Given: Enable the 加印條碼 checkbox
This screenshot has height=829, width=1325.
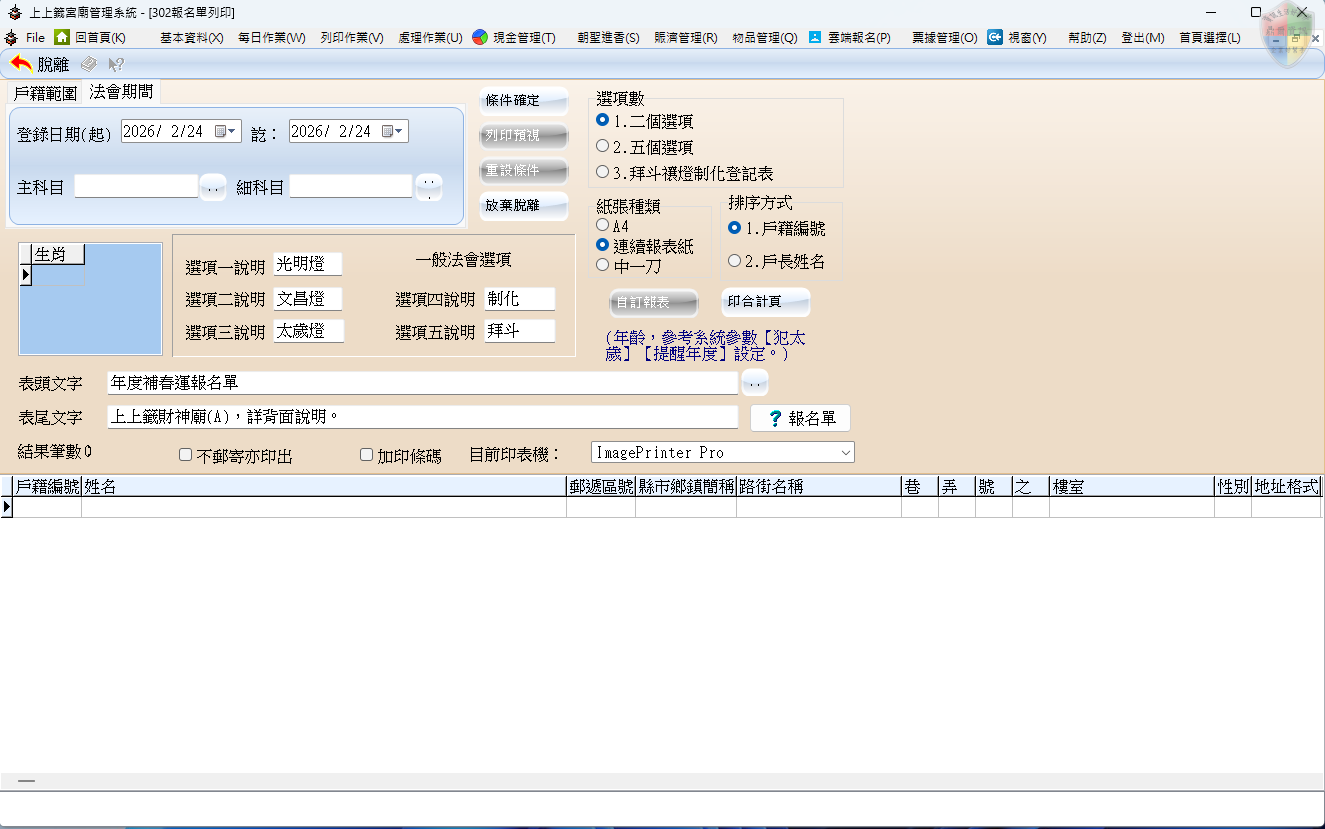Looking at the screenshot, I should 367,455.
